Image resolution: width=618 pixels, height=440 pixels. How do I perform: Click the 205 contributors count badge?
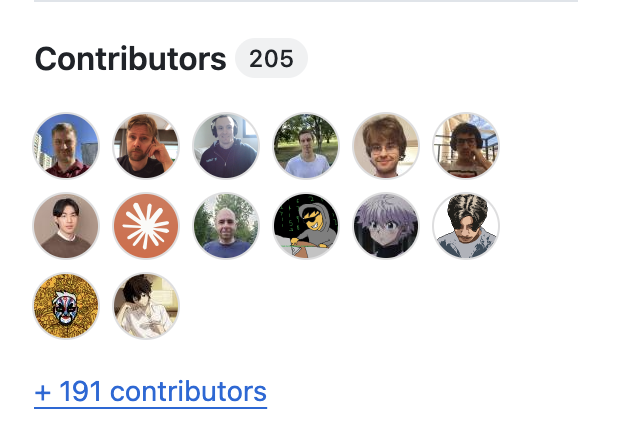(x=271, y=58)
